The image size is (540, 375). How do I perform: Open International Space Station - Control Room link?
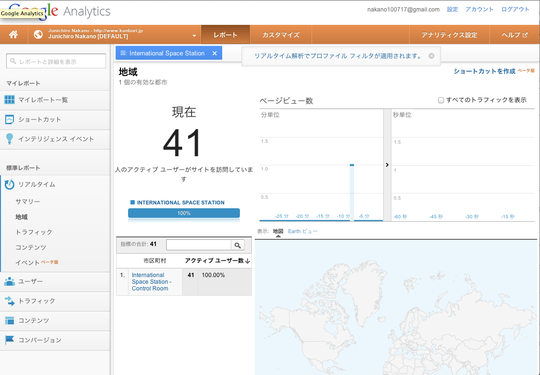click(151, 282)
